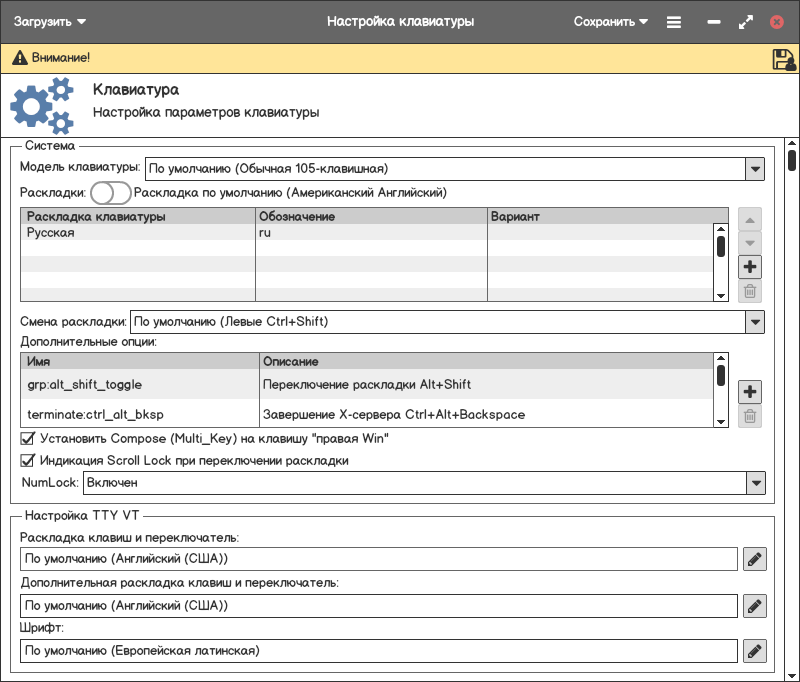Viewport: 800px width, 682px height.
Task: Open the hamburger menu in title bar
Action: point(674,21)
